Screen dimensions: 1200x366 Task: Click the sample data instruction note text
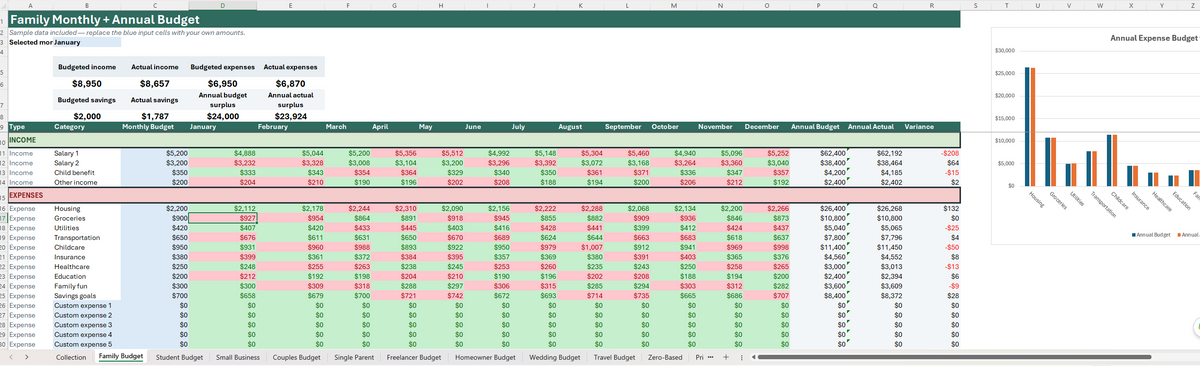(x=128, y=33)
